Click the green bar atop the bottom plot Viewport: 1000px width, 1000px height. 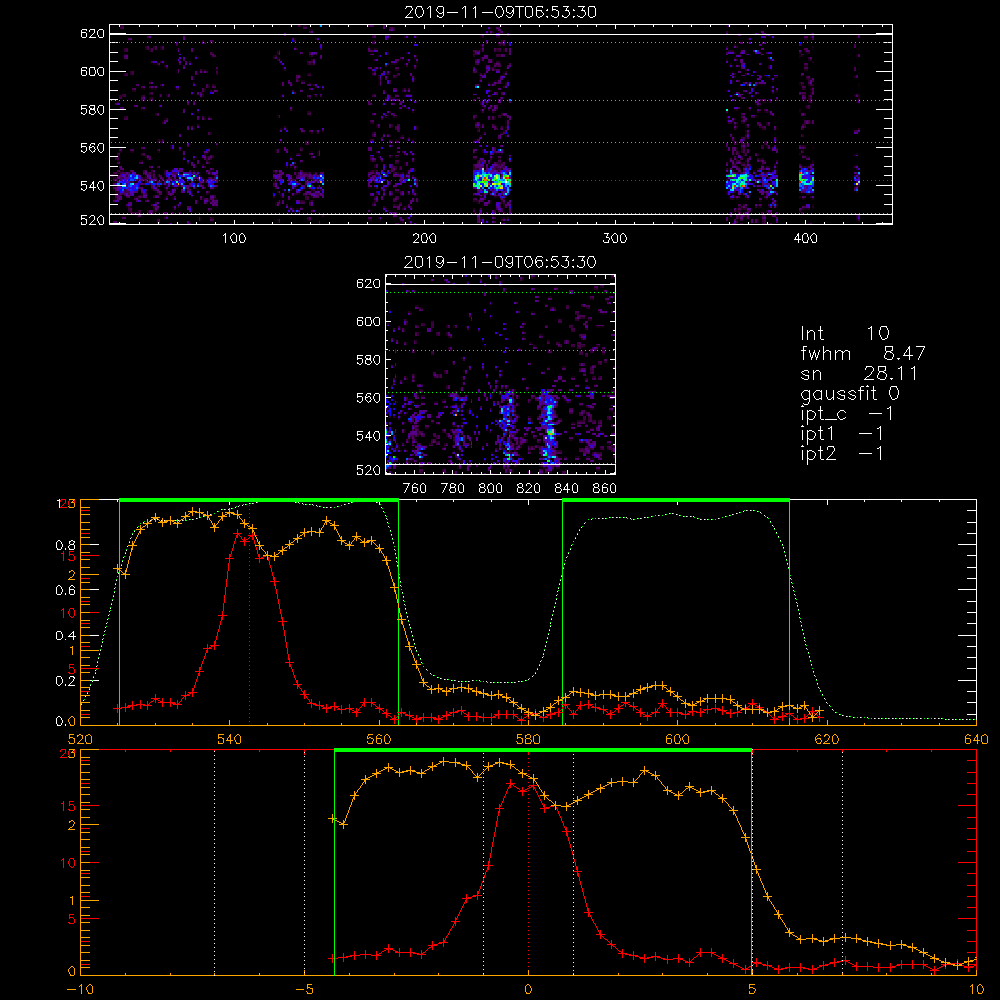[543, 750]
